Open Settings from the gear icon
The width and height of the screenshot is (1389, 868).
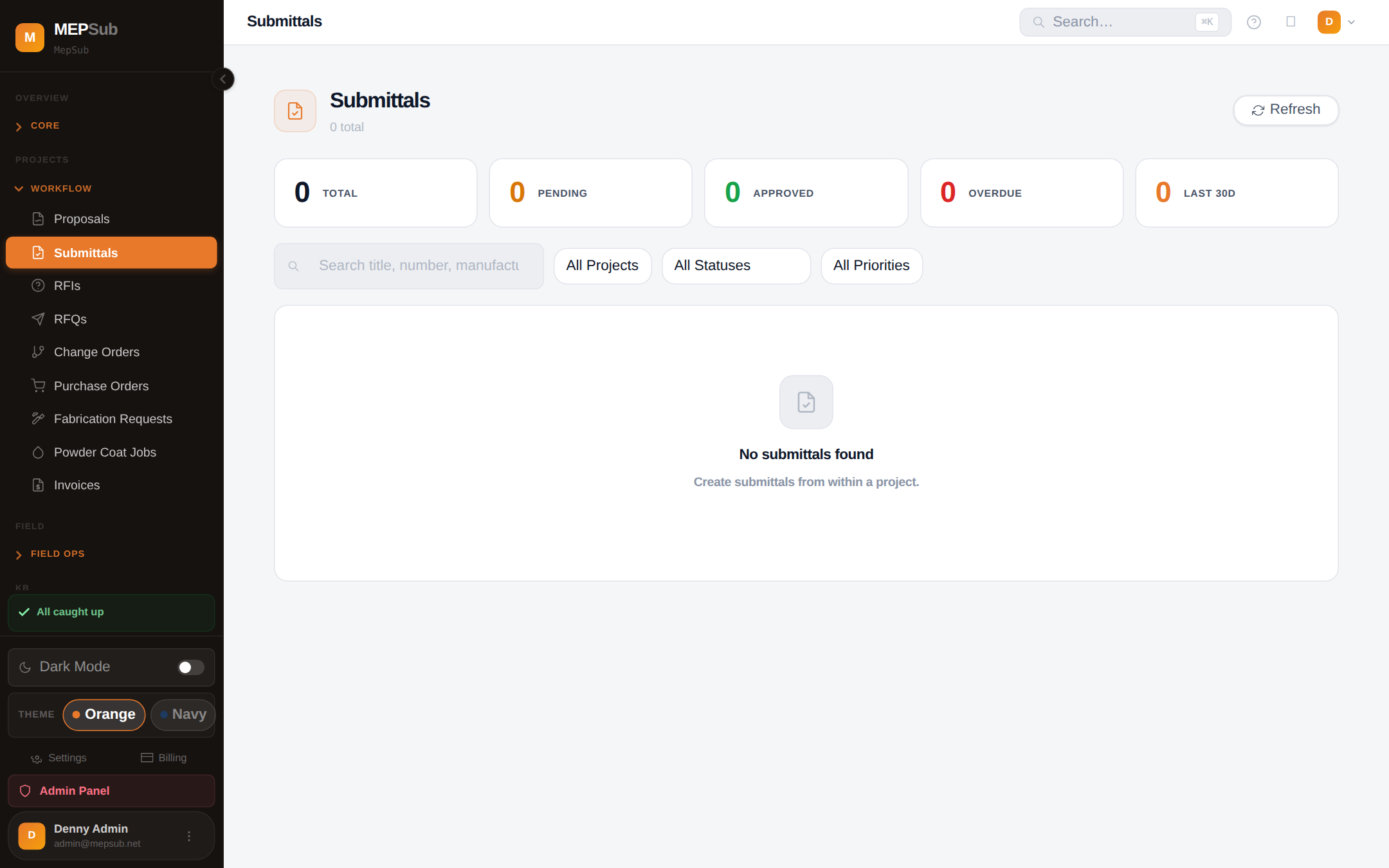pyautogui.click(x=37, y=758)
